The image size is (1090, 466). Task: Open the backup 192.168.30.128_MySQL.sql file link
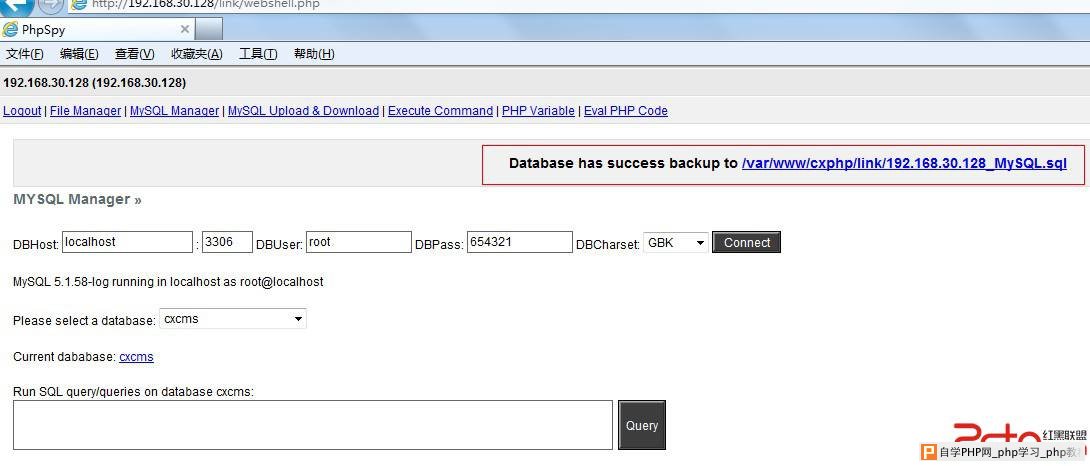(904, 163)
